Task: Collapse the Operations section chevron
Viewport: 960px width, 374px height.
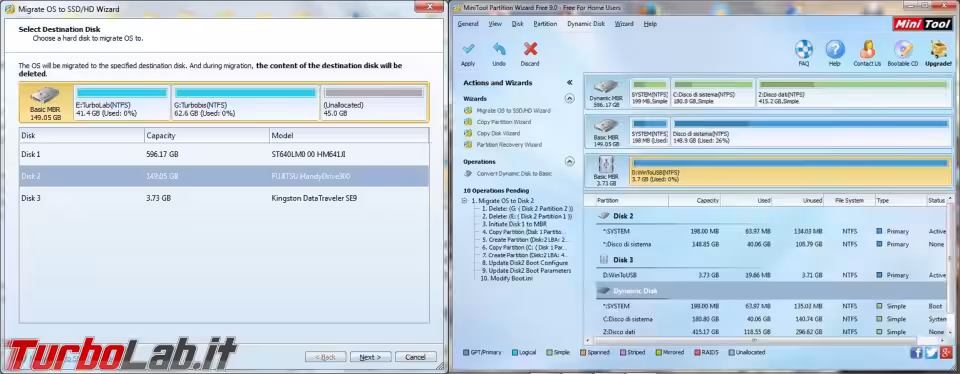Action: [x=569, y=162]
